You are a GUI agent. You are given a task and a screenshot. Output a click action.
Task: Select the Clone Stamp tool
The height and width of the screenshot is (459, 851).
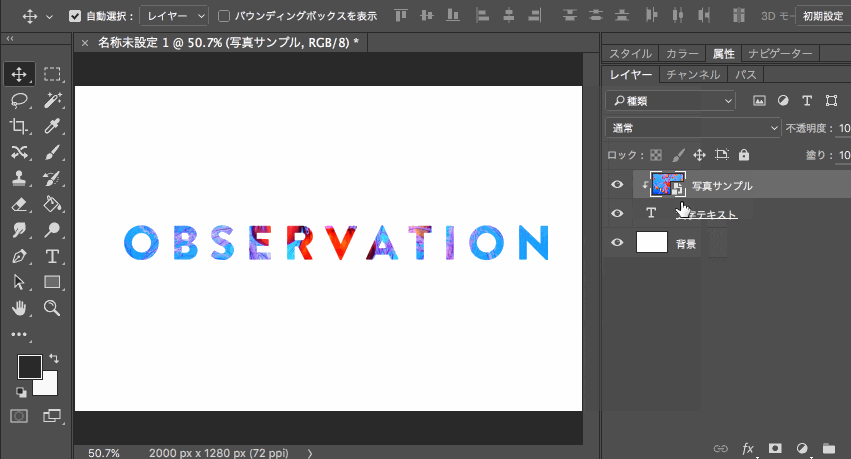click(x=19, y=178)
